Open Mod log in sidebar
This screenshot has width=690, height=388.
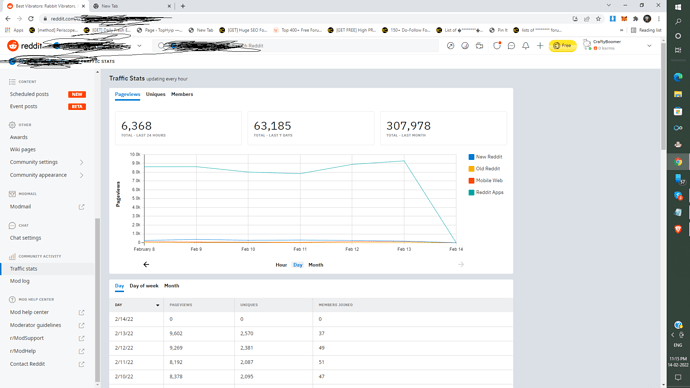point(20,281)
